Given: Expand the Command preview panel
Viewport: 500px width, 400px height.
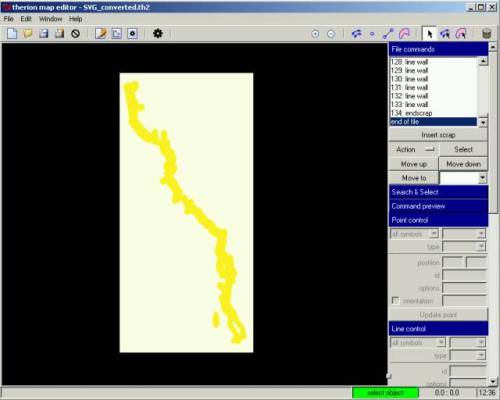Looking at the screenshot, I should point(438,206).
